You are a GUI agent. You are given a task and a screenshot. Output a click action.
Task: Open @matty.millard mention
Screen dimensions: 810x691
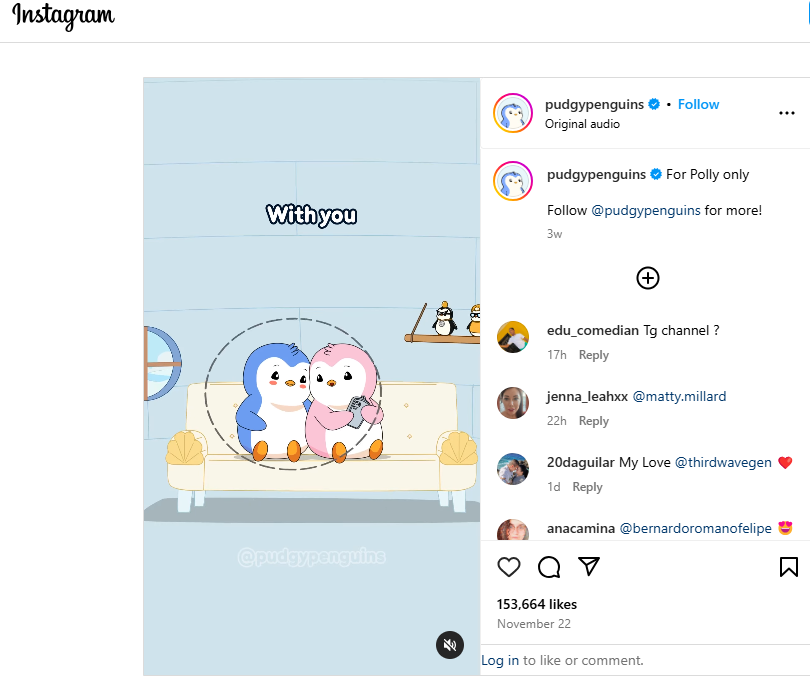679,397
